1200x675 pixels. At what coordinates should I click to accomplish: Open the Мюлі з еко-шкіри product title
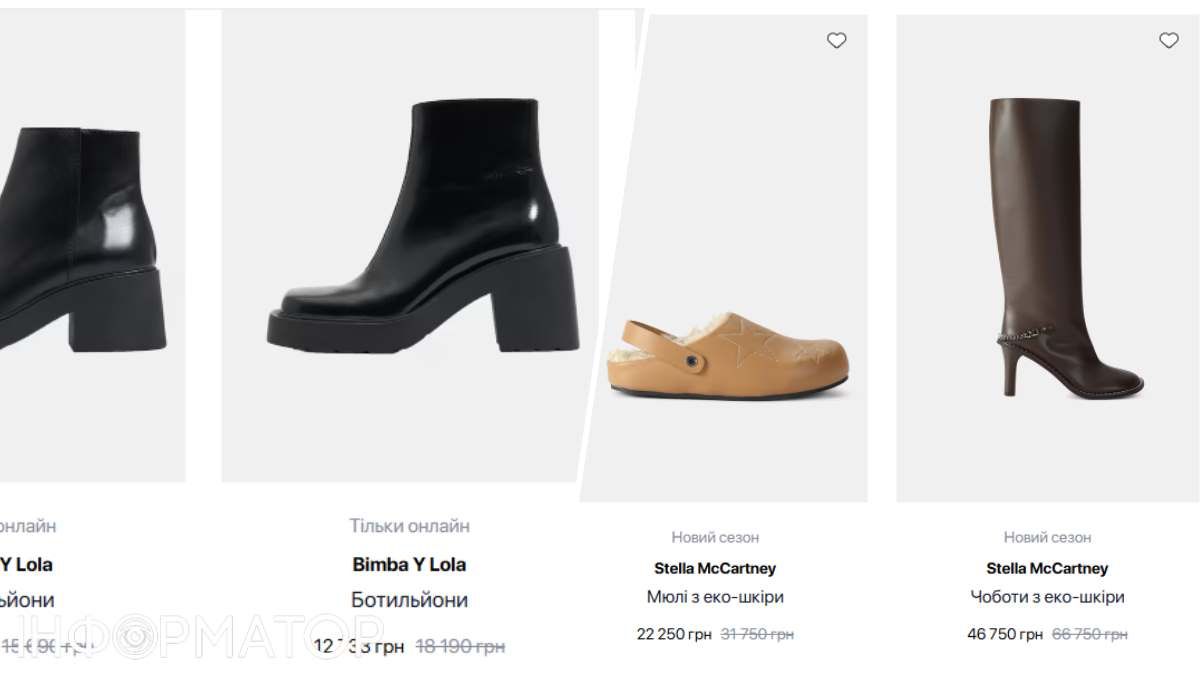click(715, 597)
